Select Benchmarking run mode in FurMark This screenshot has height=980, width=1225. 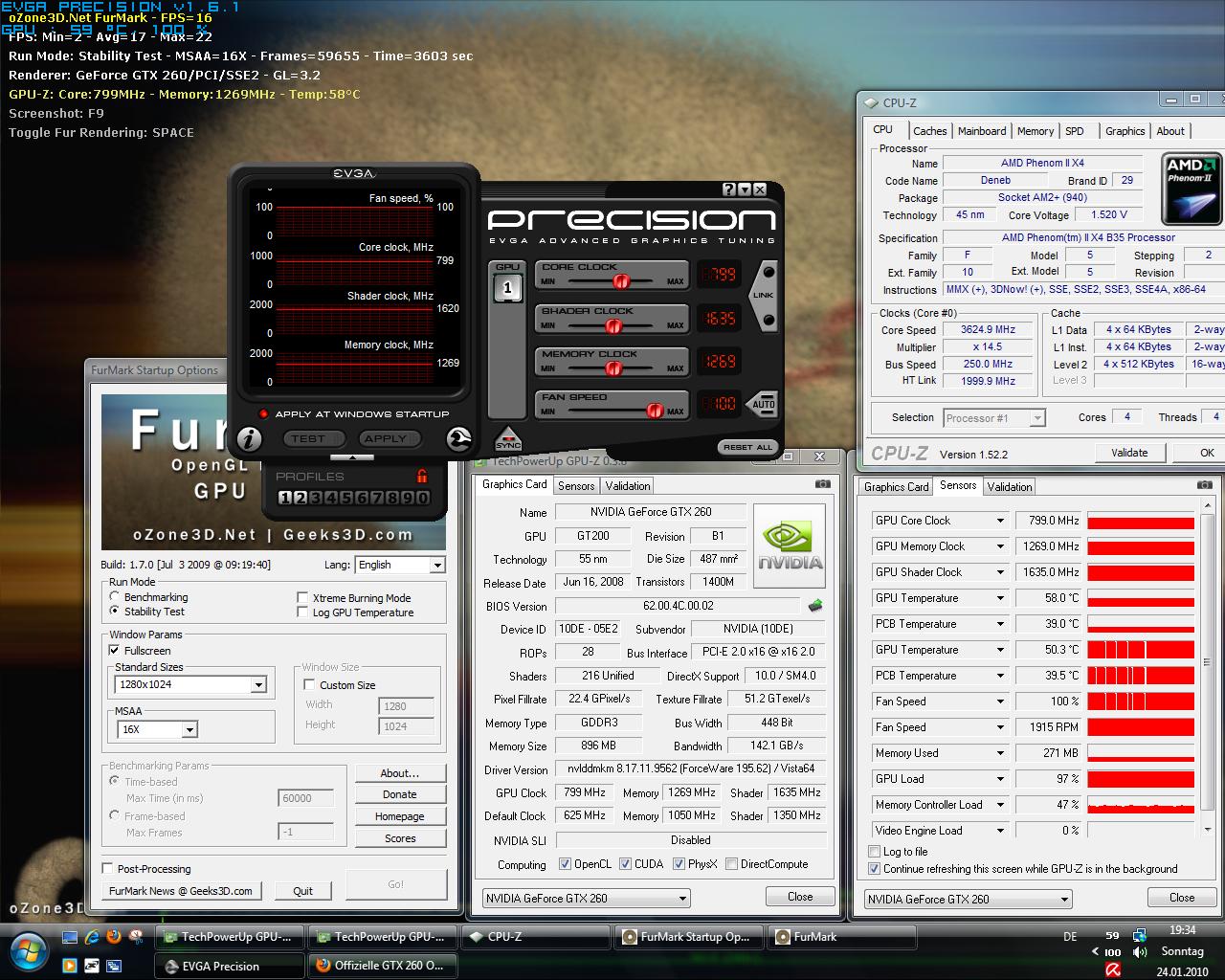(115, 597)
